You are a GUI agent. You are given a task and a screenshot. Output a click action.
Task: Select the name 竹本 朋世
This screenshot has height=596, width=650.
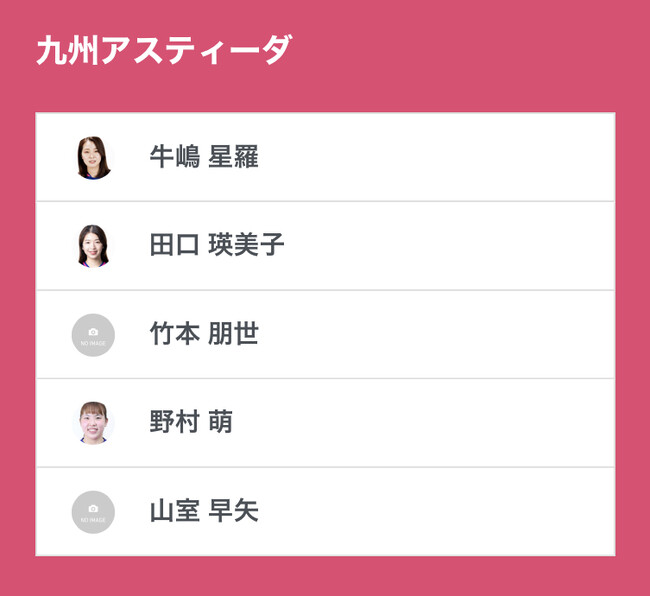click(204, 335)
